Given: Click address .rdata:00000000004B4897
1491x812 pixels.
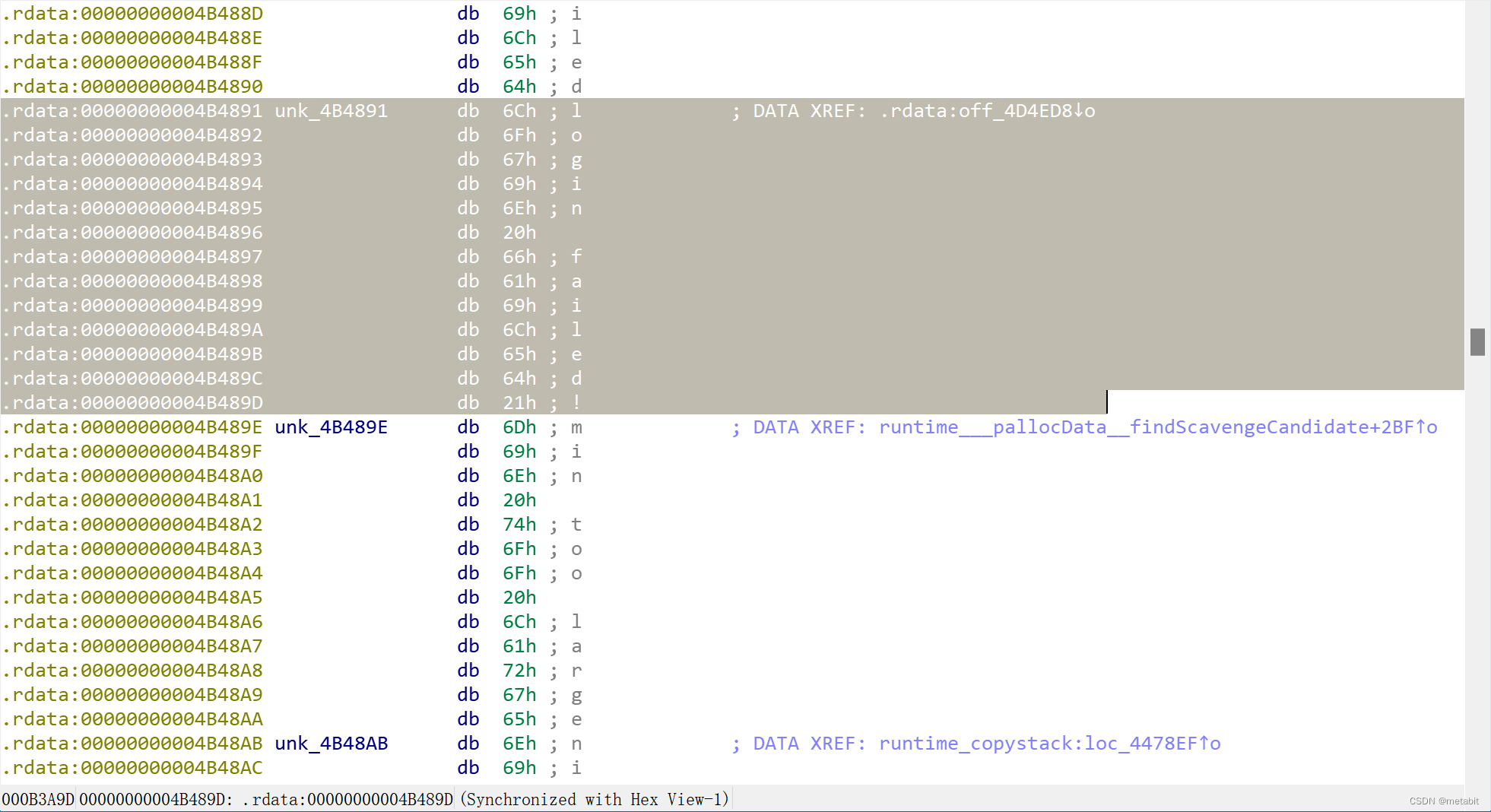Looking at the screenshot, I should point(132,257).
